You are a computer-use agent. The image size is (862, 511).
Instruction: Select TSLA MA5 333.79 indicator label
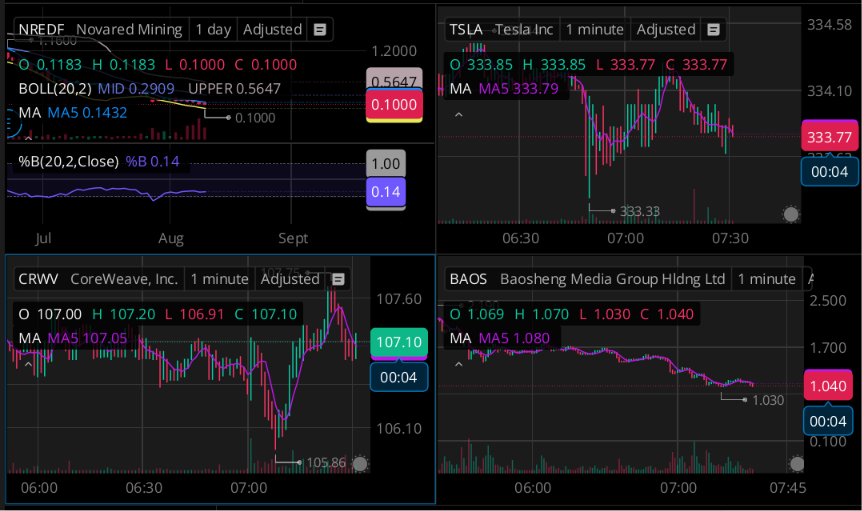[x=518, y=89]
